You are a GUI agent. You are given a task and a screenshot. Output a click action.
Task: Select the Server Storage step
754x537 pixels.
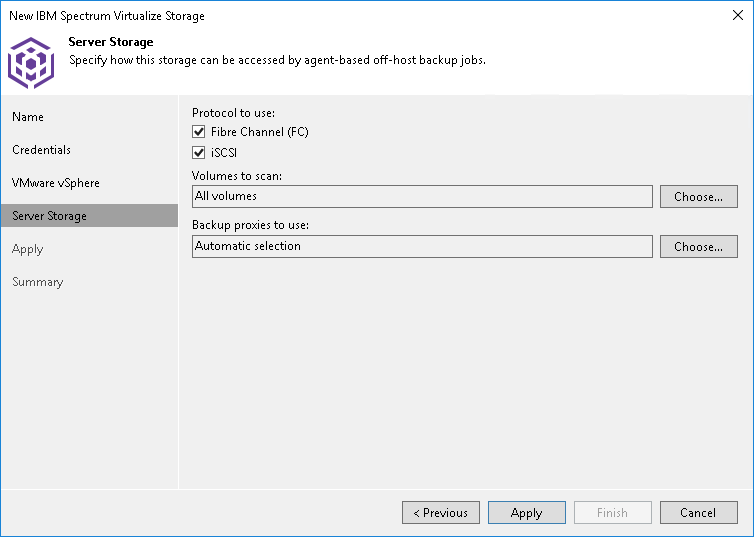tap(49, 216)
